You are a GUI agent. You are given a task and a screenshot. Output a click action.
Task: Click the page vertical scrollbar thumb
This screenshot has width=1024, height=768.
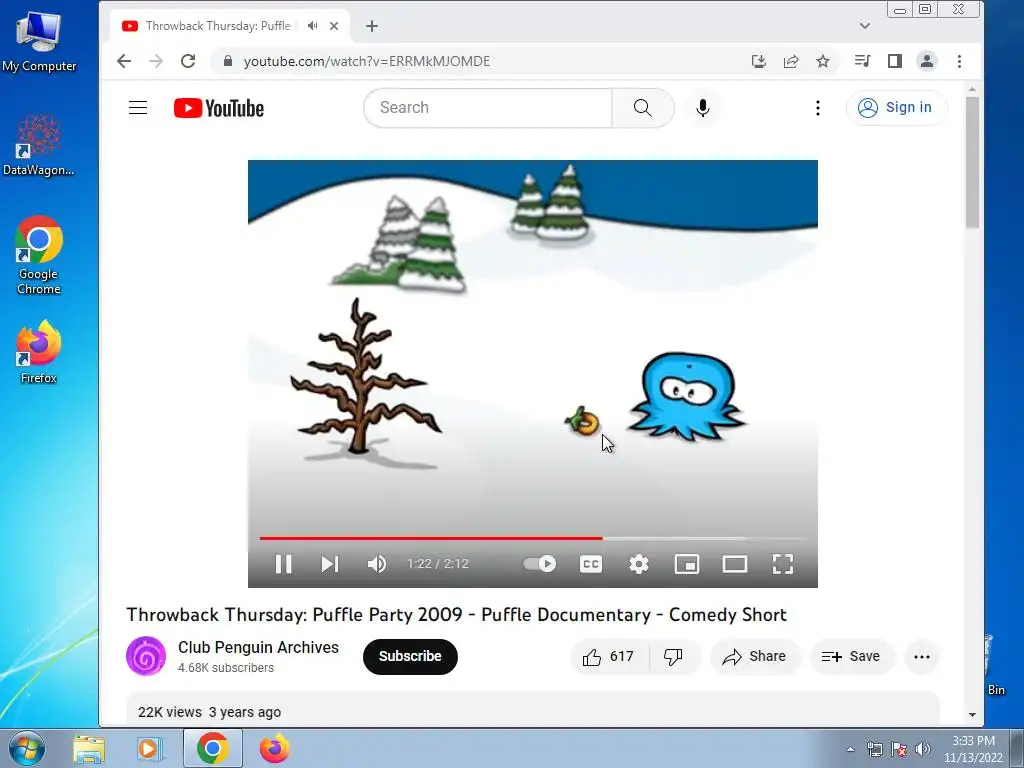coord(972,162)
